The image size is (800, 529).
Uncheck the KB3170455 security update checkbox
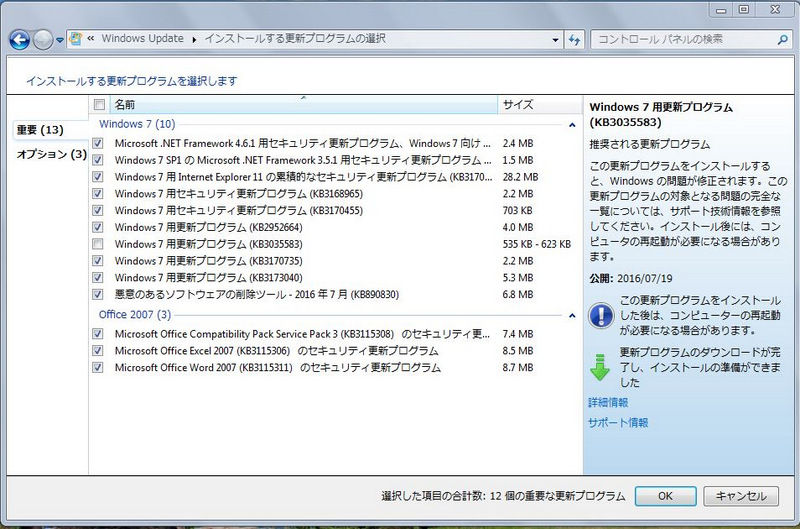tap(98, 211)
